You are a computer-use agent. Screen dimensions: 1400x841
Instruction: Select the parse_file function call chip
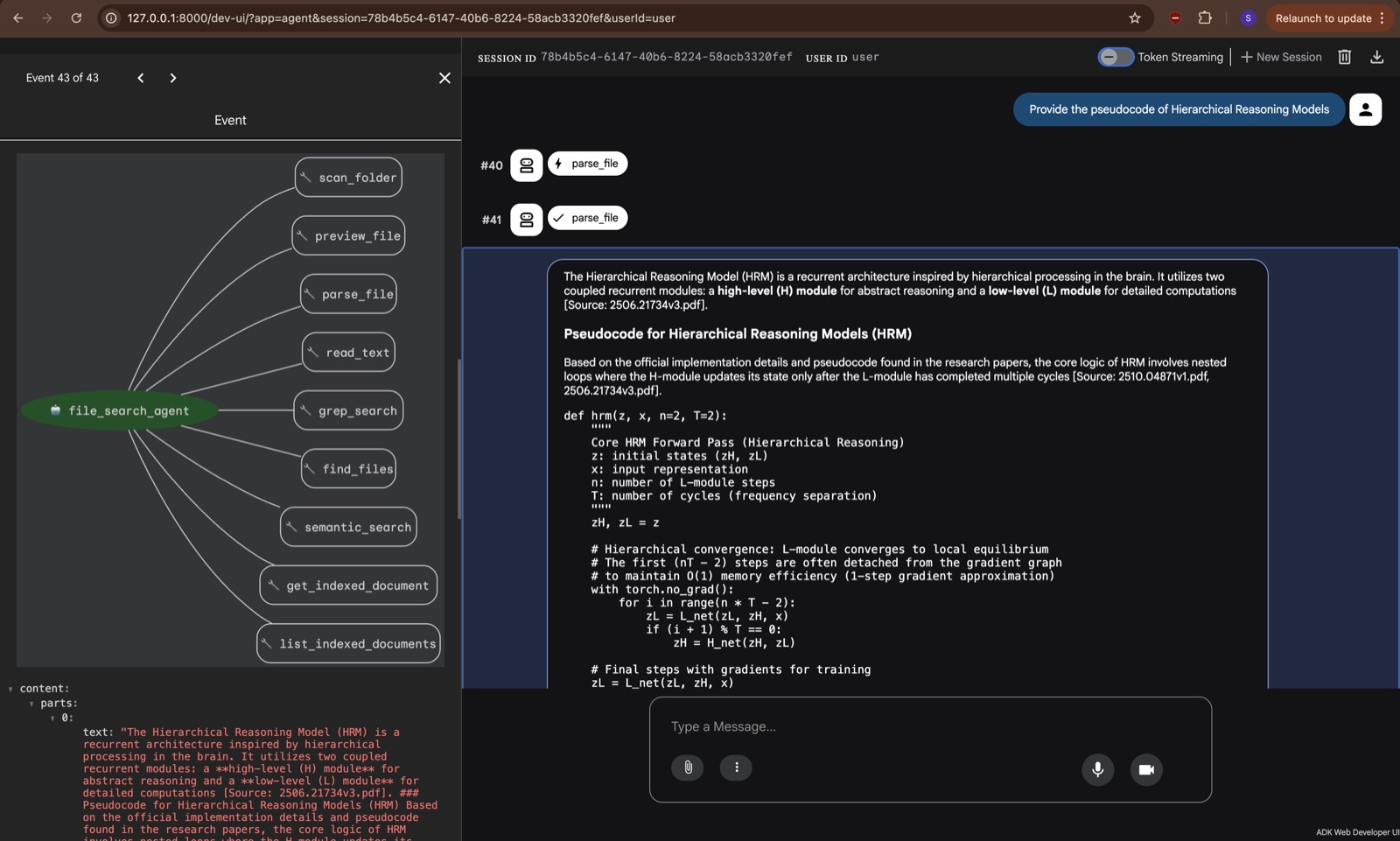pos(587,164)
